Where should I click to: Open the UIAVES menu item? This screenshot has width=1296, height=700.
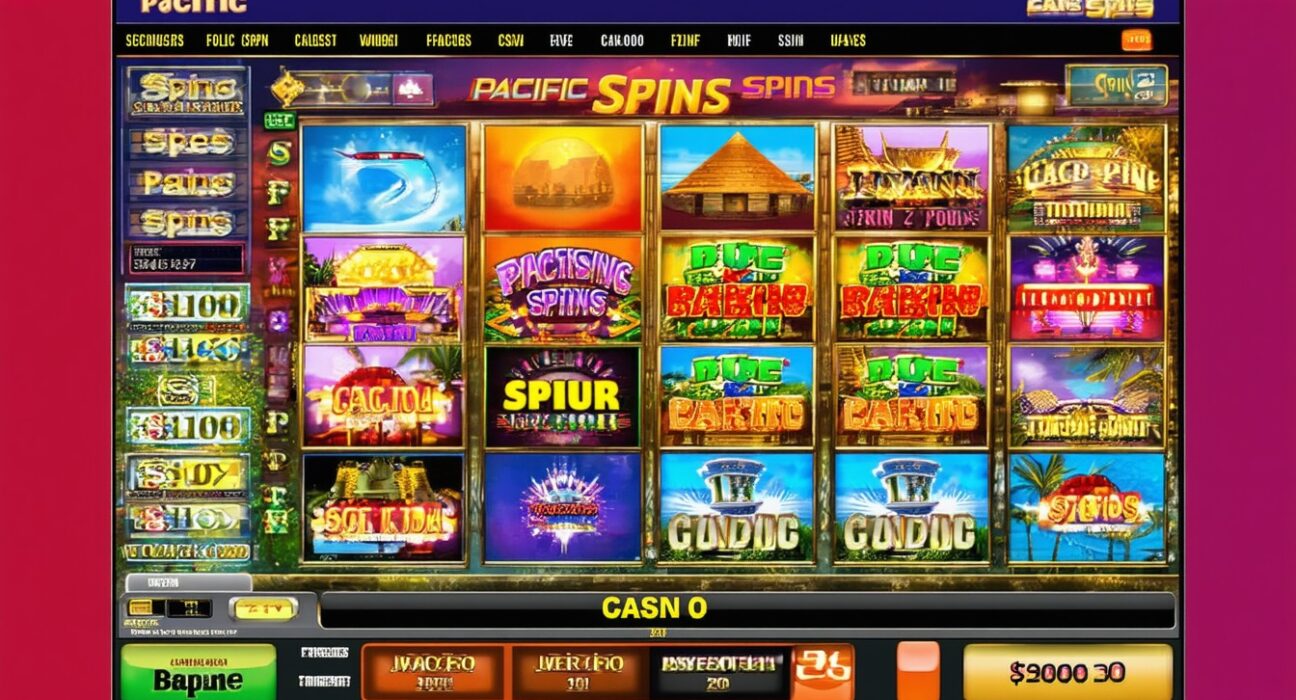(x=848, y=41)
